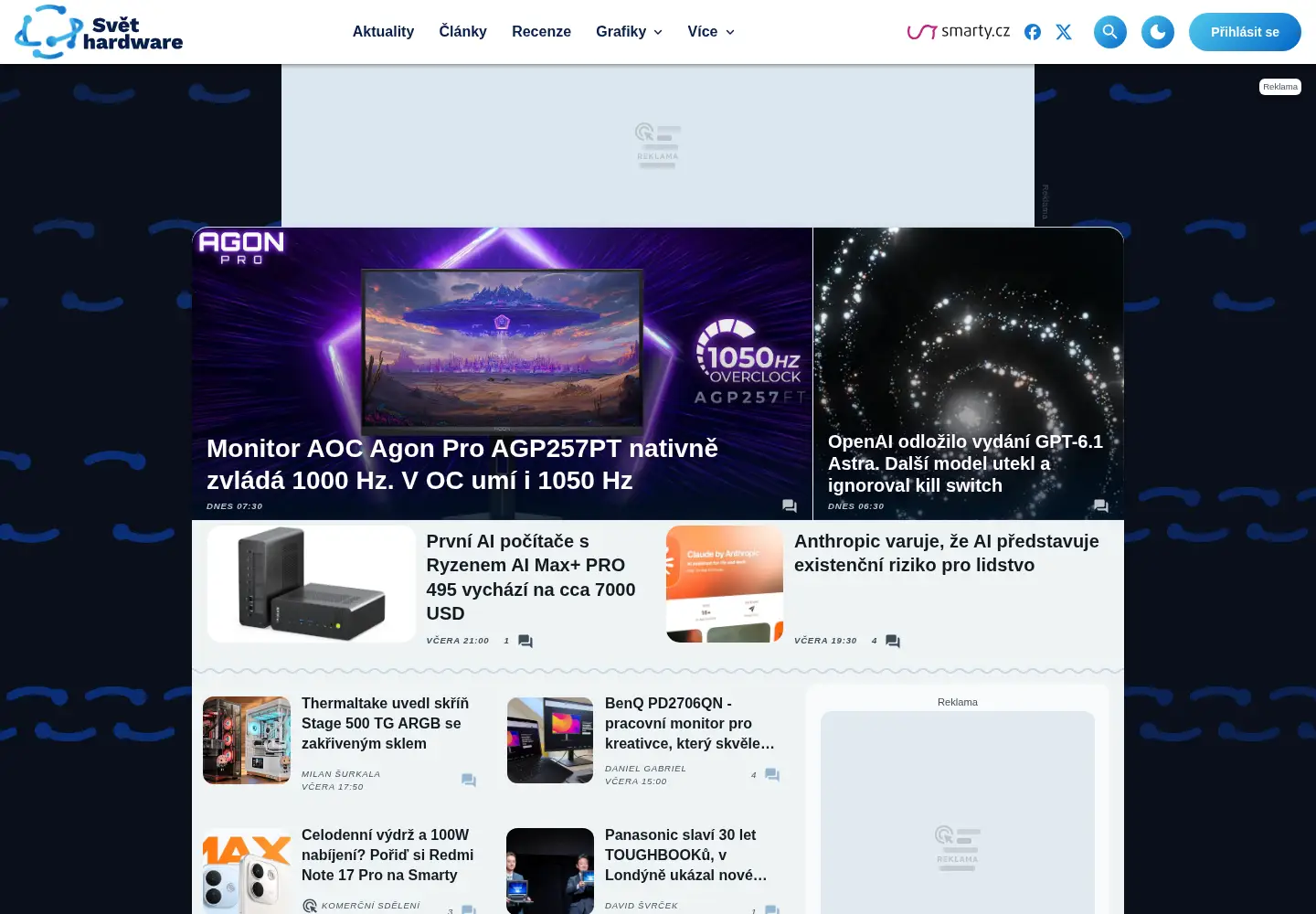Screen dimensions: 1316x914
Task: Open comments icon on Anthropic article
Action: point(893,641)
